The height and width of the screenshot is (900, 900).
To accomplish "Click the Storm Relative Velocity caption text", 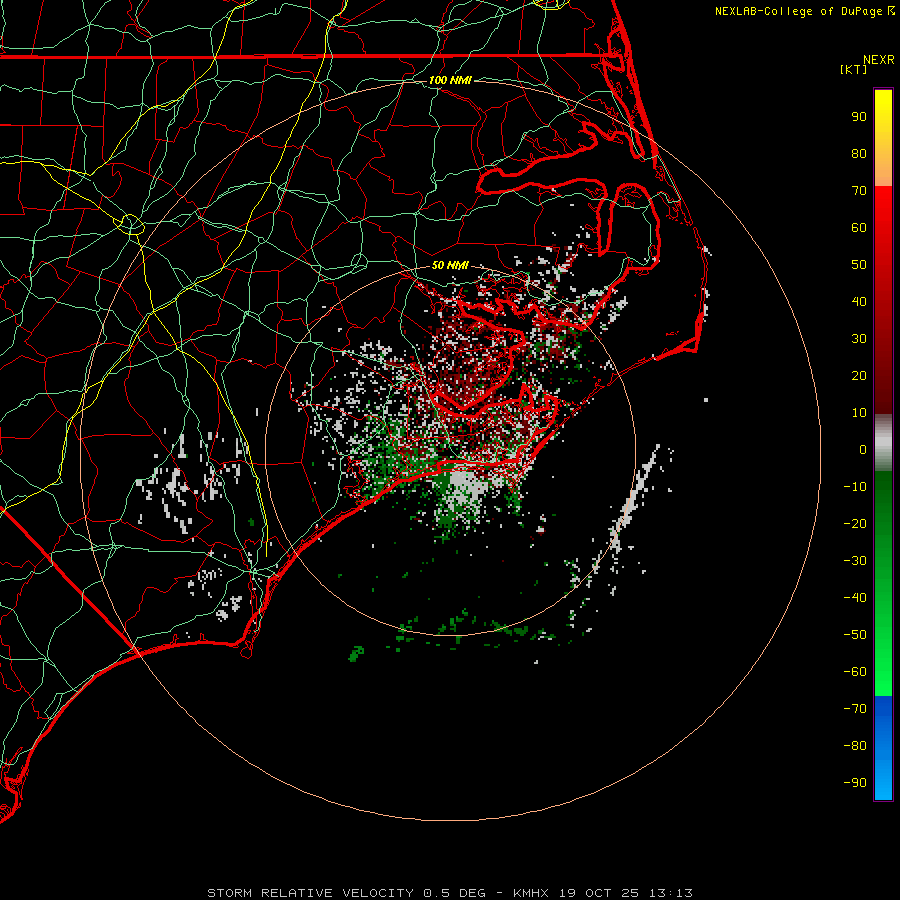I will (x=450, y=893).
